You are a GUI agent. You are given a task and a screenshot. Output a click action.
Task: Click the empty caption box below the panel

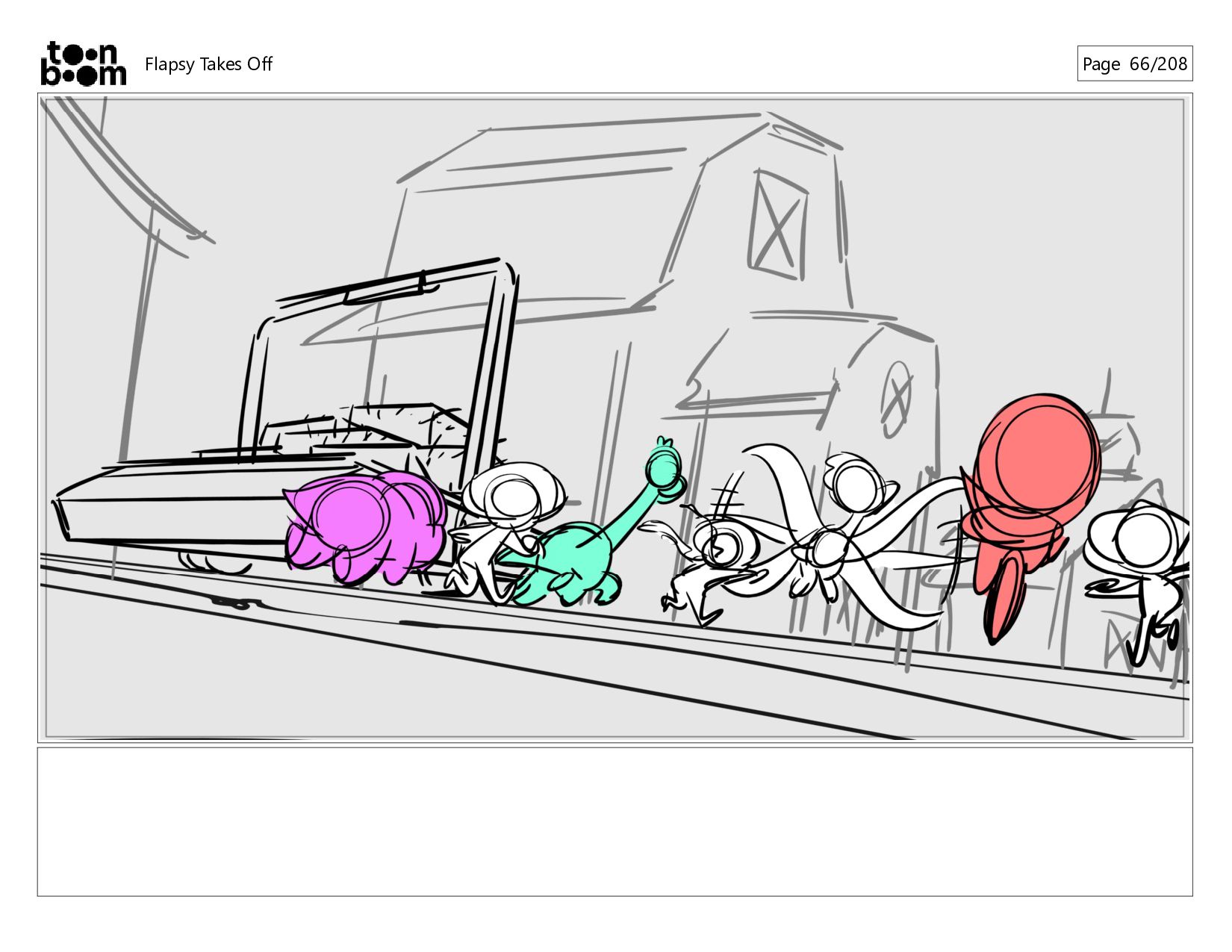[615, 821]
